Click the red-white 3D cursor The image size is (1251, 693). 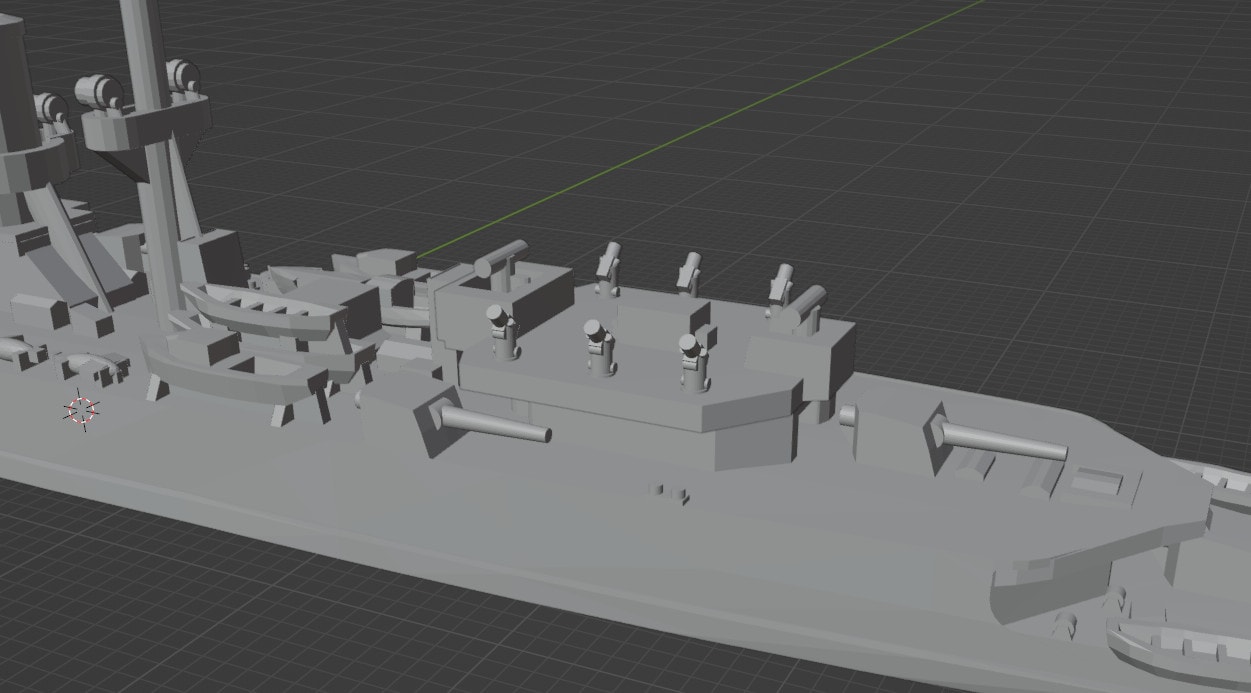click(81, 409)
